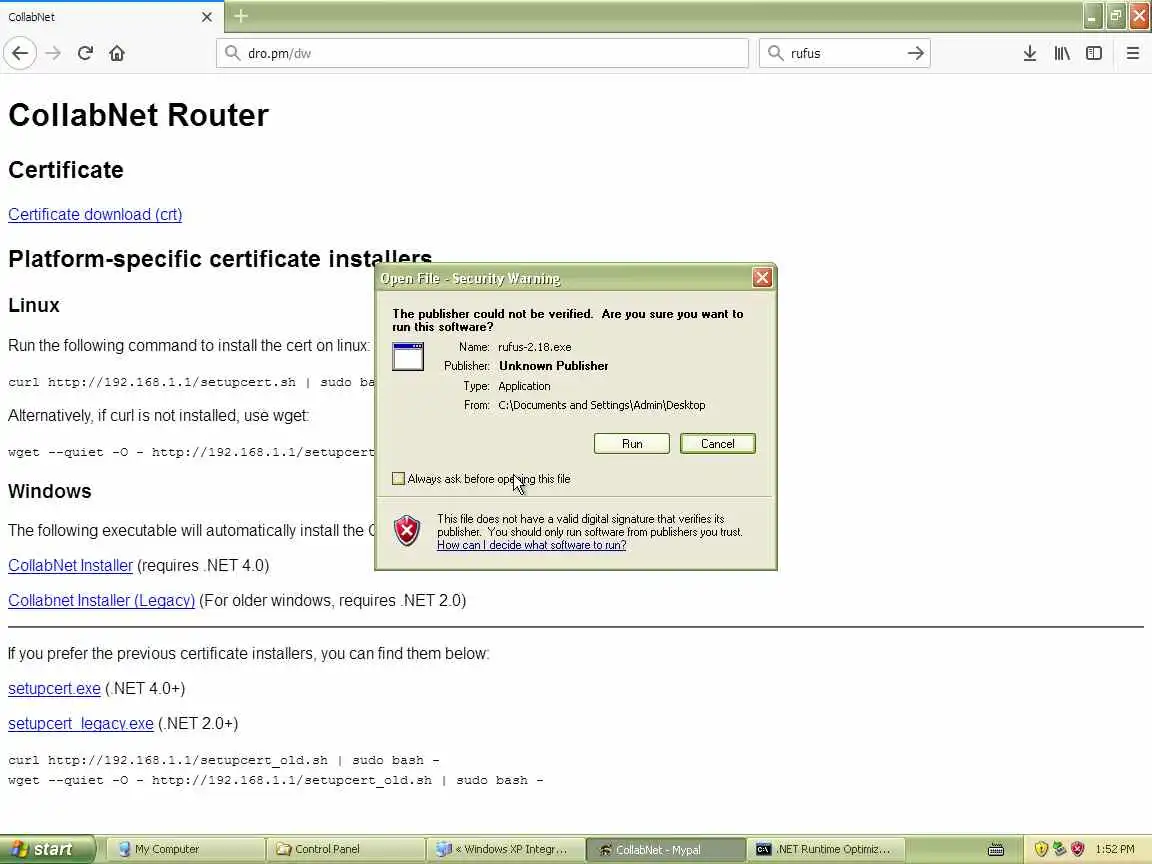
Task: Click the magnifier icon in the search box
Action: pos(775,53)
